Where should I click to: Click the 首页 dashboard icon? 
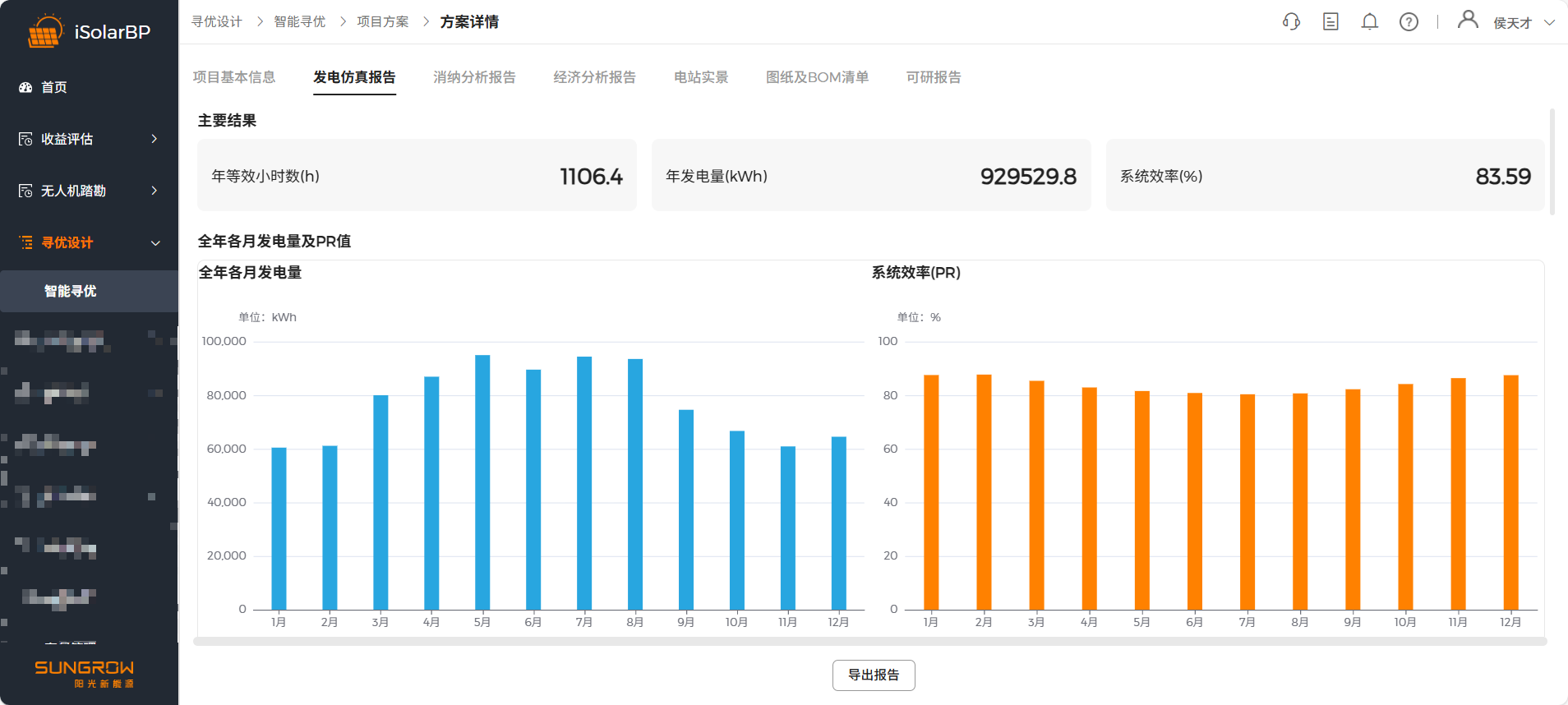click(25, 87)
